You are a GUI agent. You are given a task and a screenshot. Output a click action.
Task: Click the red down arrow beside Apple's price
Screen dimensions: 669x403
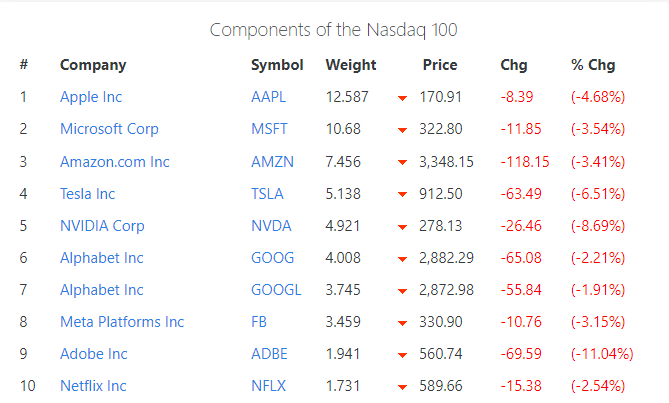[402, 98]
